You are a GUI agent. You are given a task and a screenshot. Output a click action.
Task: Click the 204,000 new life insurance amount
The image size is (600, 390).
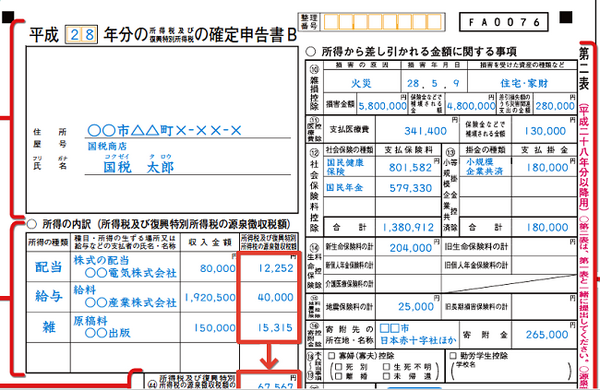coord(411,248)
